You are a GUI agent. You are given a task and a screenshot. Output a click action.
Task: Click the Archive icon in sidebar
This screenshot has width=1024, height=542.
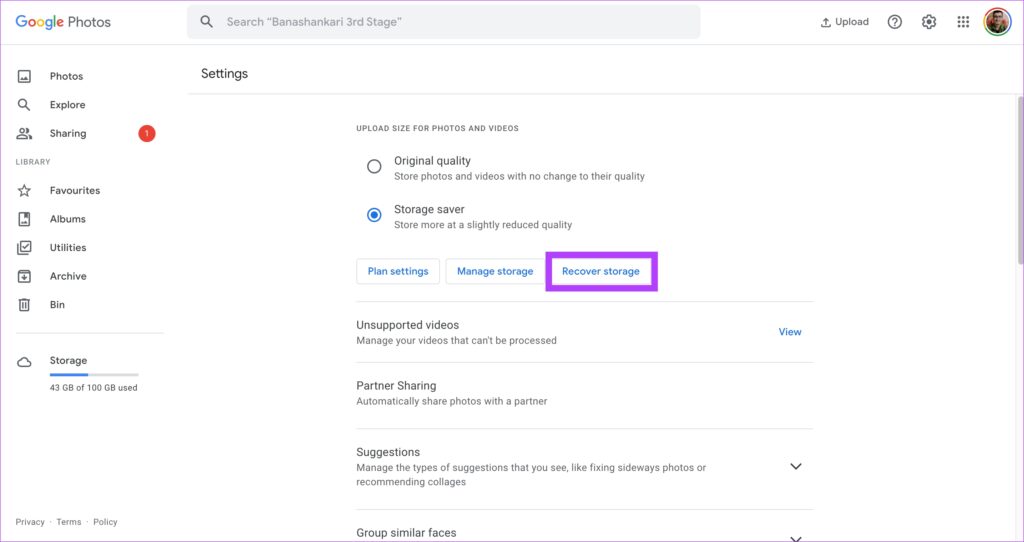[24, 276]
